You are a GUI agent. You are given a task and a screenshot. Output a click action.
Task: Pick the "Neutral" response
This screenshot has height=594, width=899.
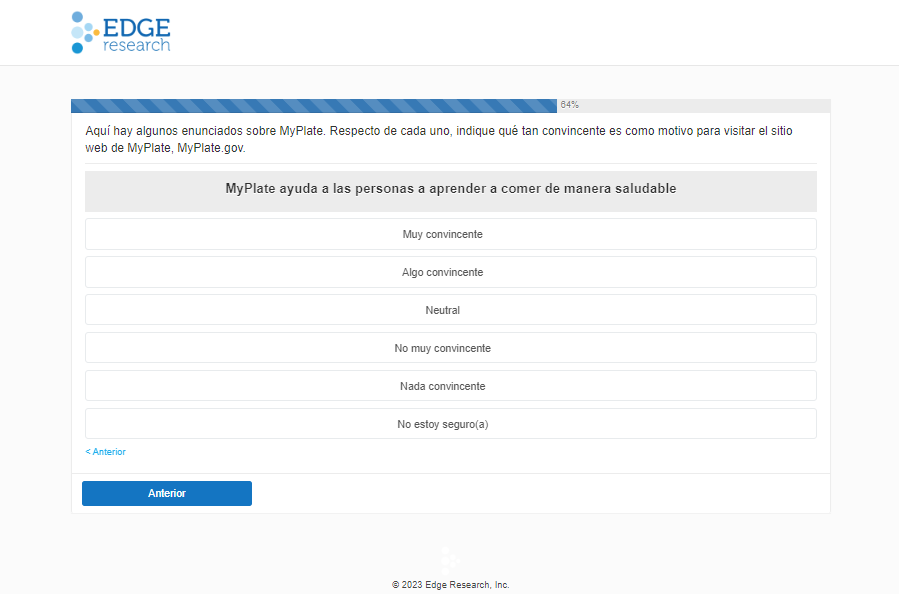point(451,310)
